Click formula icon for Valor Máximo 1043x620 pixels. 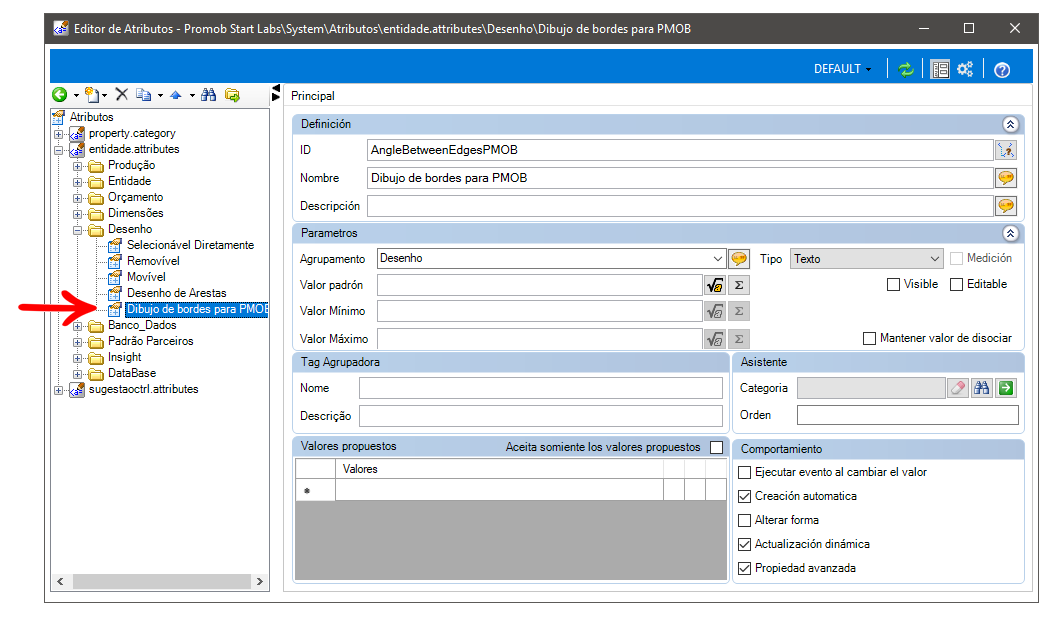click(x=714, y=339)
